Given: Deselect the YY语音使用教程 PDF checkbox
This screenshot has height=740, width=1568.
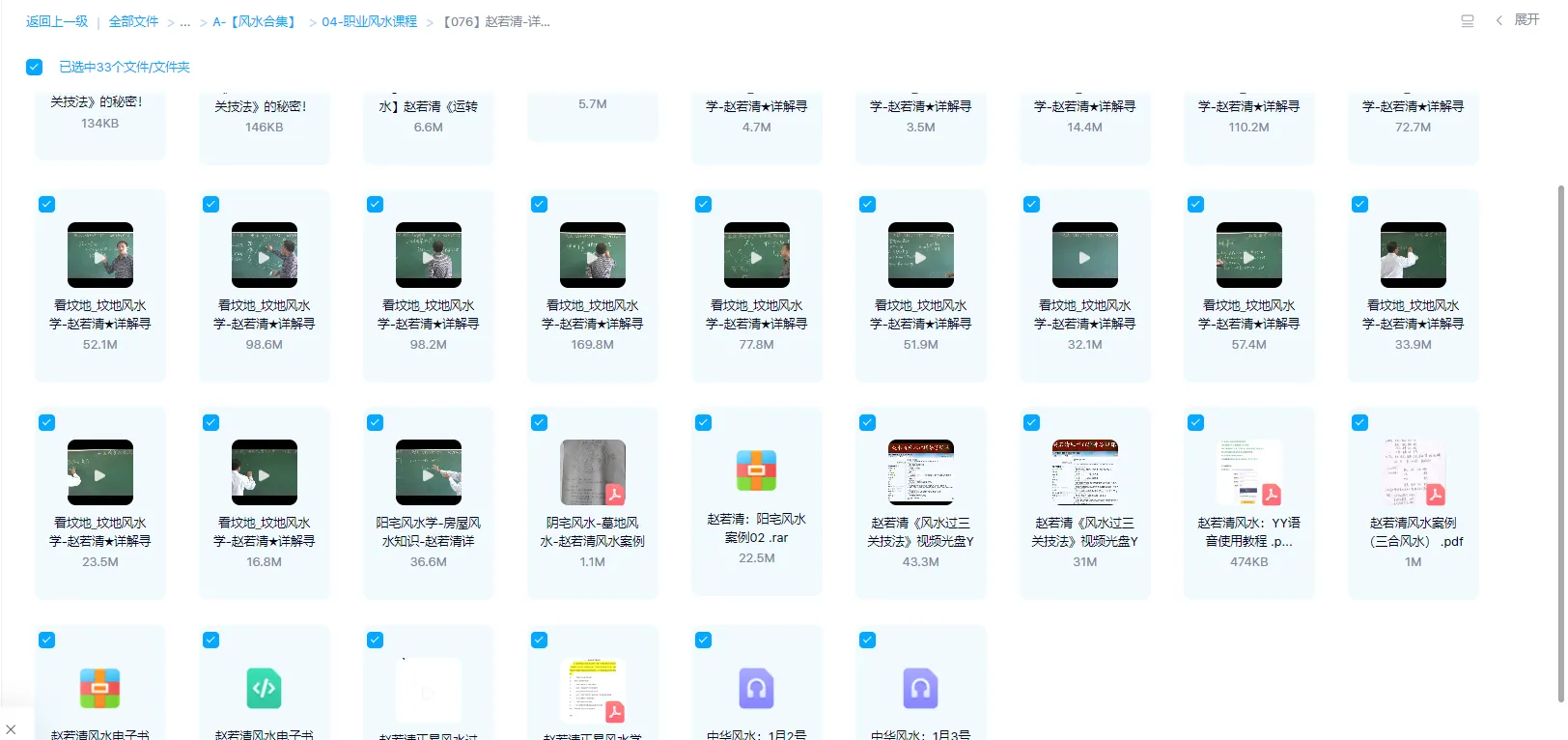Looking at the screenshot, I should [1195, 422].
